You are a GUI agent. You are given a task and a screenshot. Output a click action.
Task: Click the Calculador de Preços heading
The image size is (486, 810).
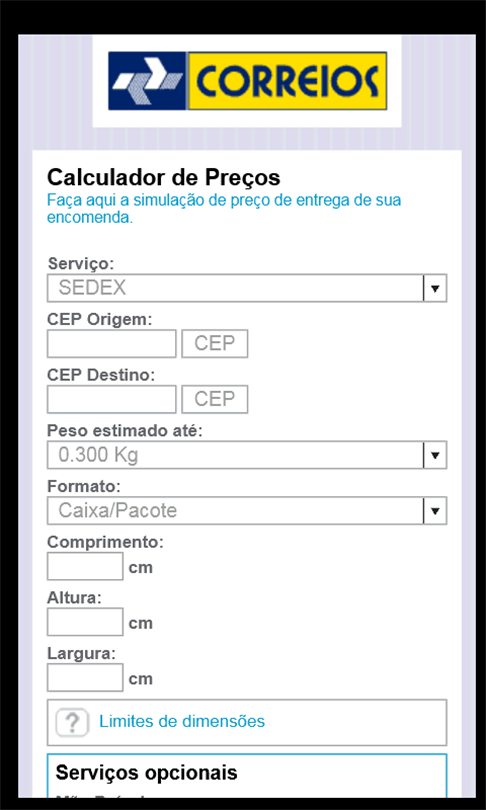pyautogui.click(x=164, y=178)
